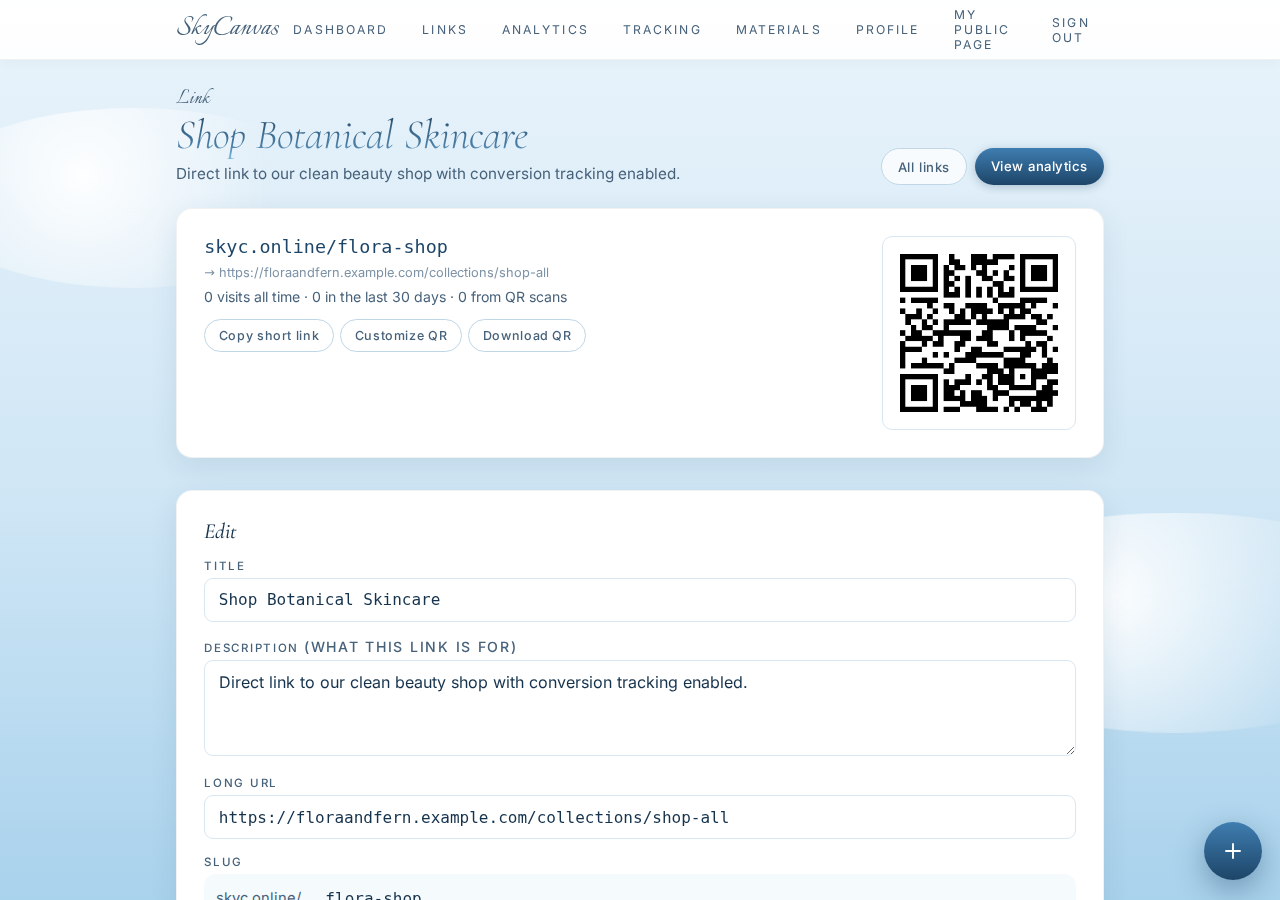Click Customize QR button

point(401,336)
